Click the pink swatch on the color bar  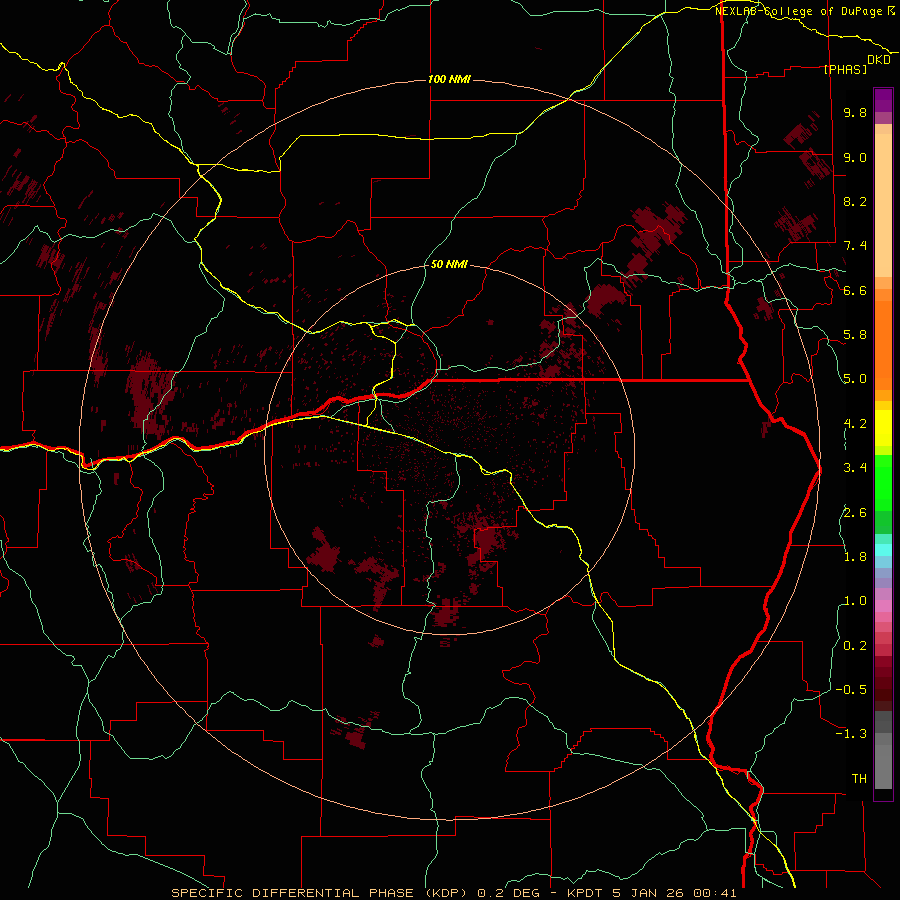883,606
